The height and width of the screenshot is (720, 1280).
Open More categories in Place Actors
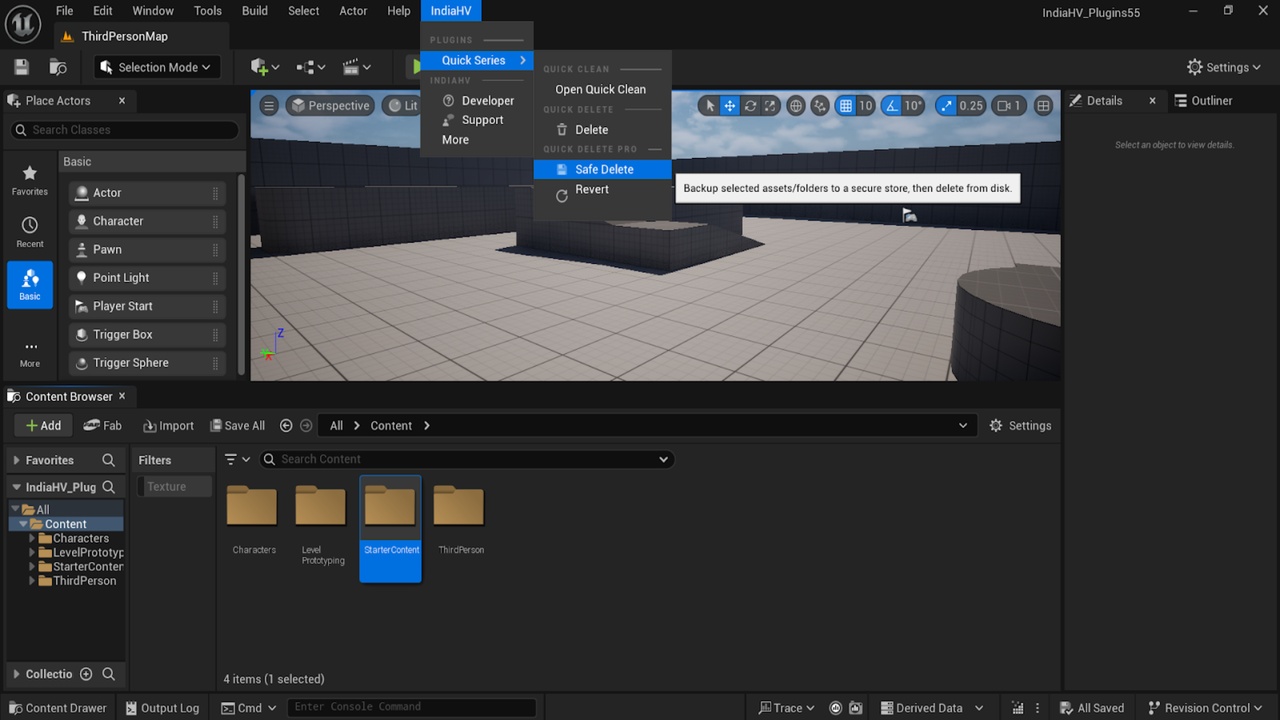tap(30, 353)
